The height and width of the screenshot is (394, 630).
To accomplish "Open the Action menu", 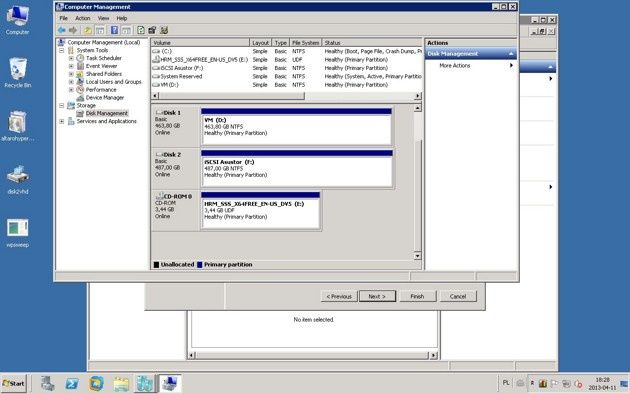I will [x=83, y=18].
